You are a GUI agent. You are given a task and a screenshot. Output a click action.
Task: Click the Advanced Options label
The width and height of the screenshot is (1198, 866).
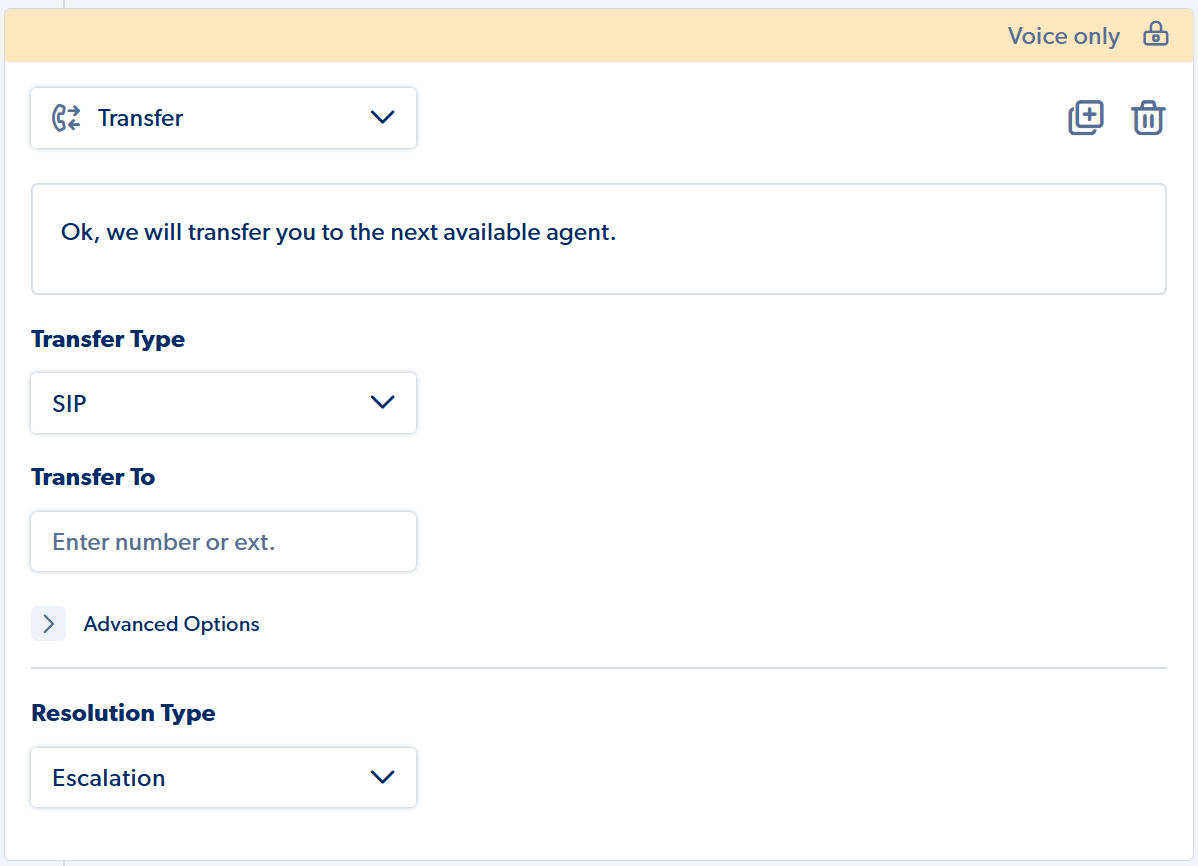click(x=171, y=624)
